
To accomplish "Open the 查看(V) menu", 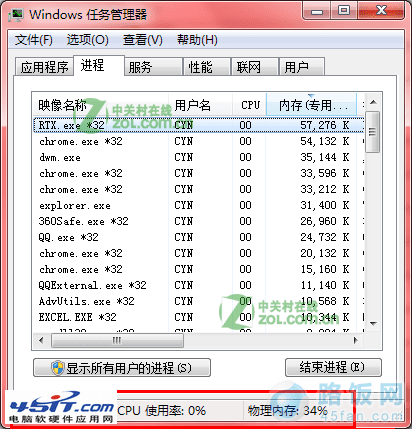I will click(142, 40).
